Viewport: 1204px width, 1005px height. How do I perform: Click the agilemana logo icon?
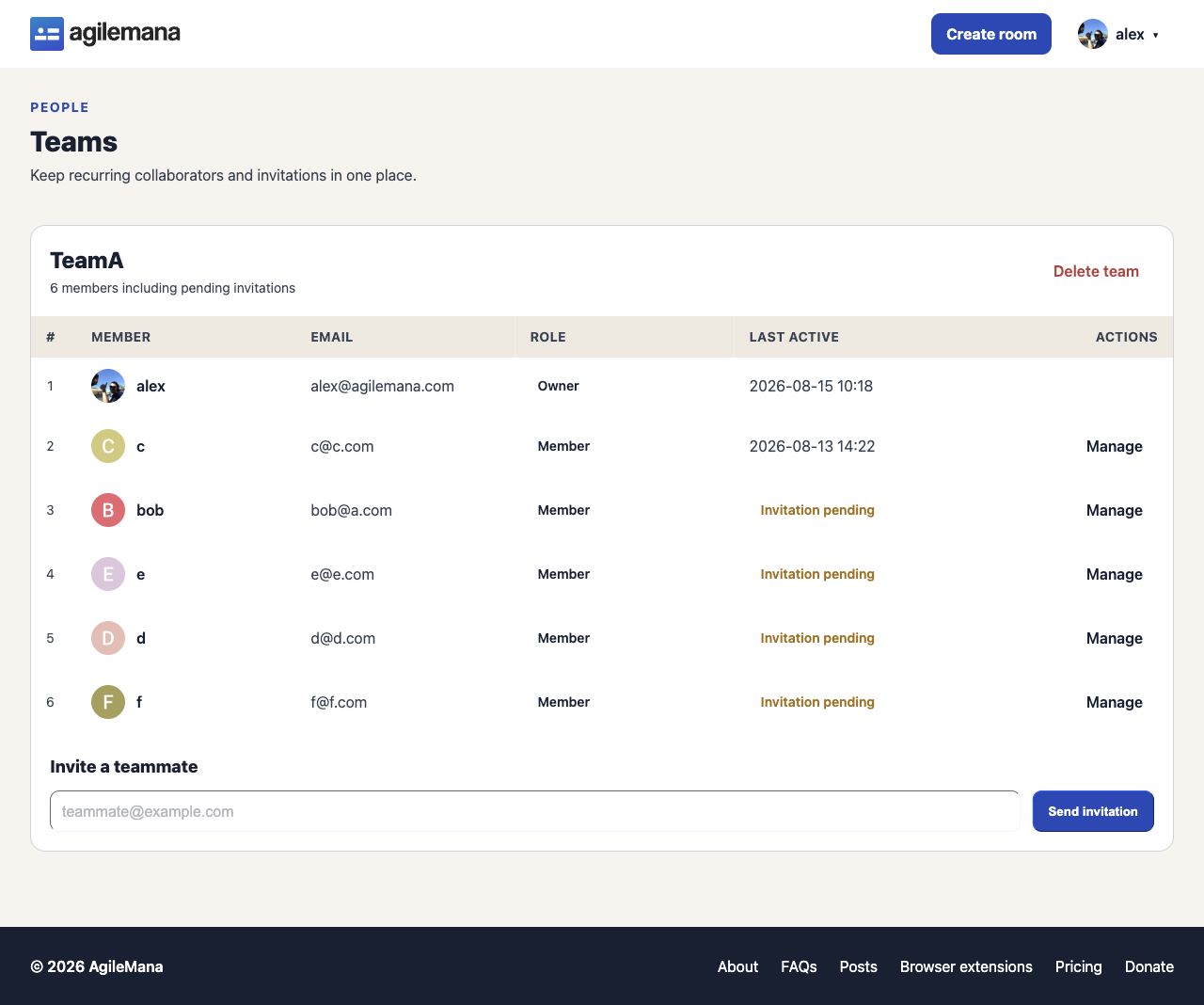[47, 34]
